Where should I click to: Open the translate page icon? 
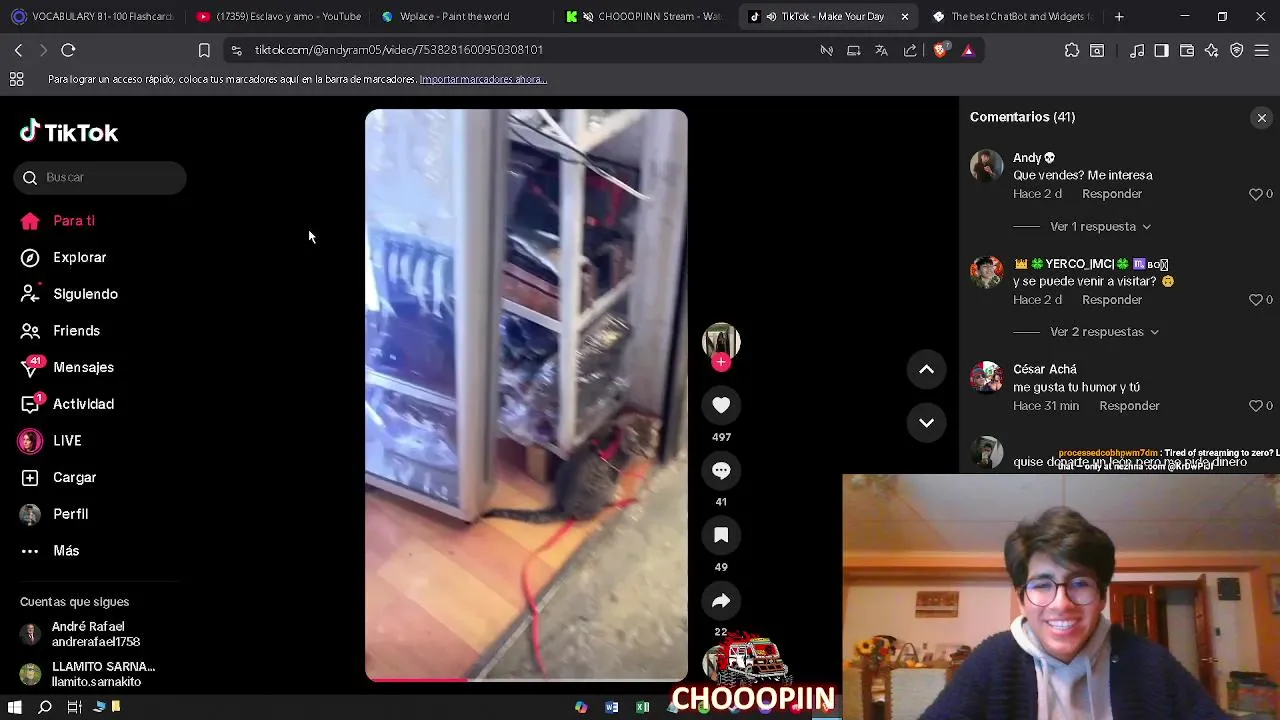881,50
